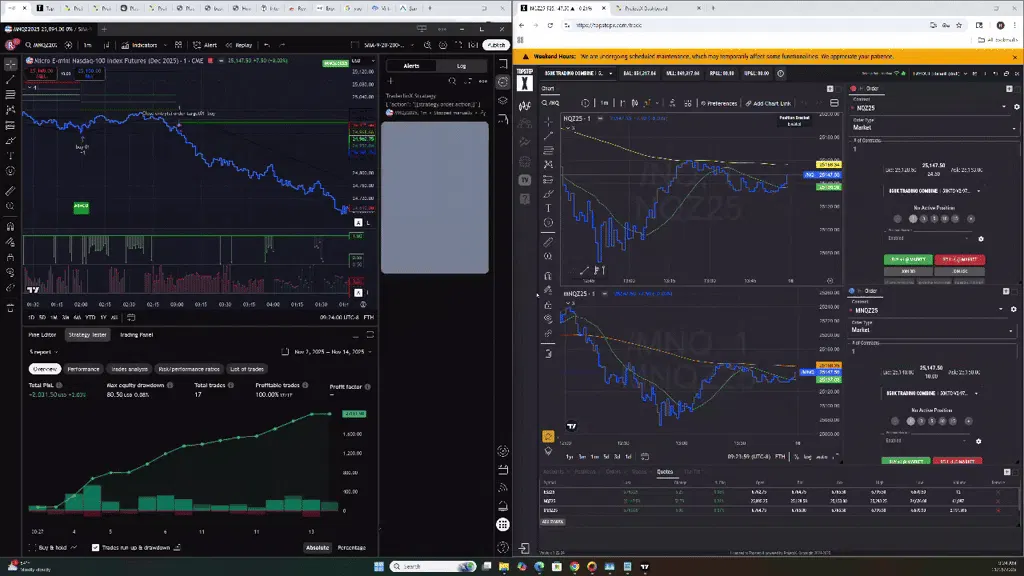Search symbol /NQ in Topstep chart
Image resolution: width=1024 pixels, height=576 pixels.
[551, 103]
